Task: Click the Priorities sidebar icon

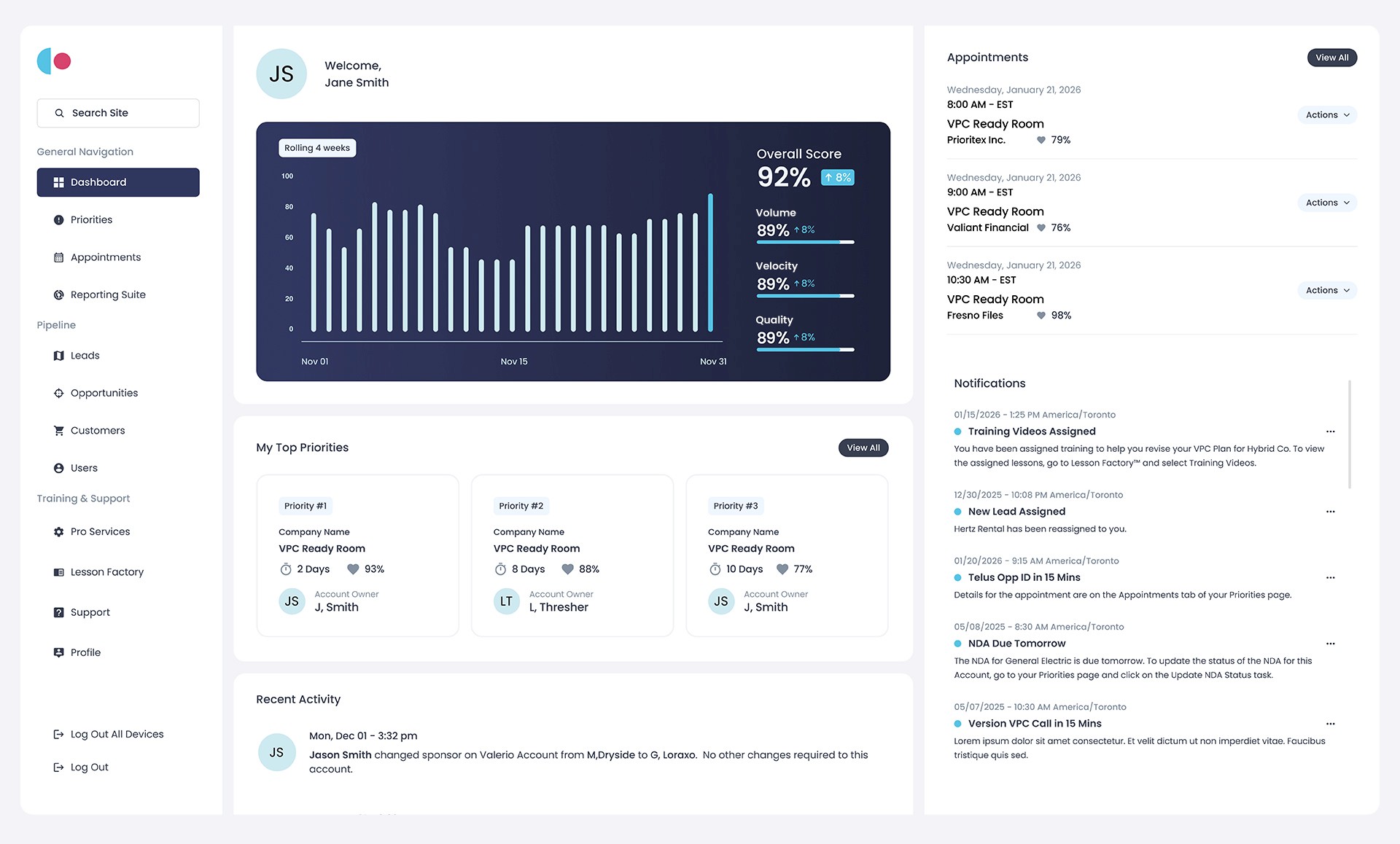Action: (58, 220)
